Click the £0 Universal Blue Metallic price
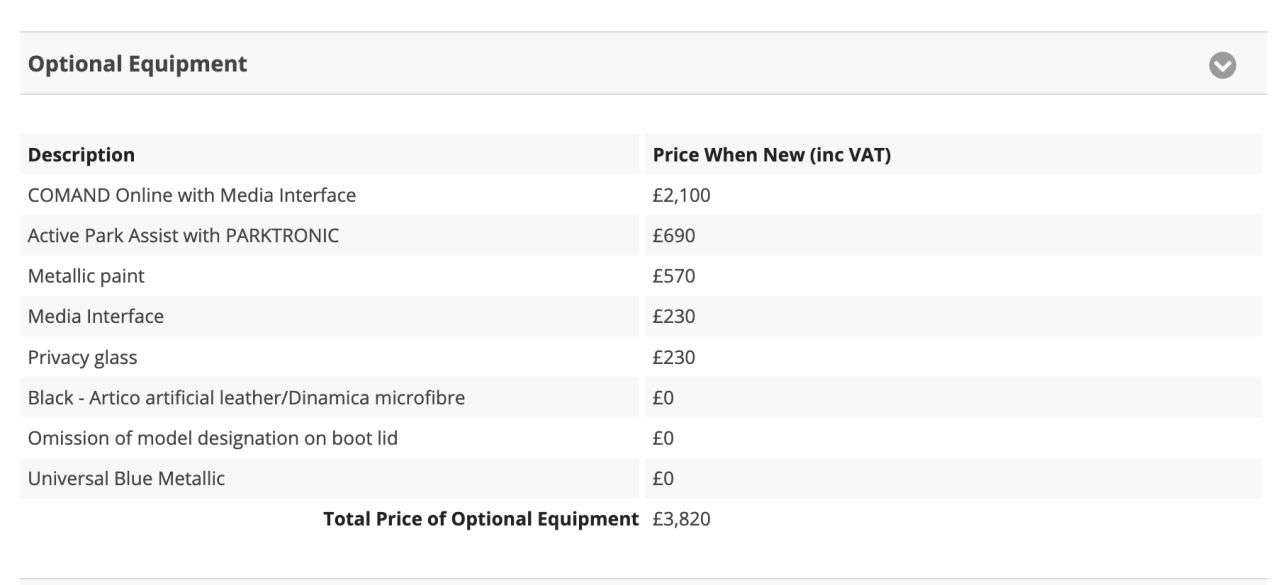 (663, 478)
